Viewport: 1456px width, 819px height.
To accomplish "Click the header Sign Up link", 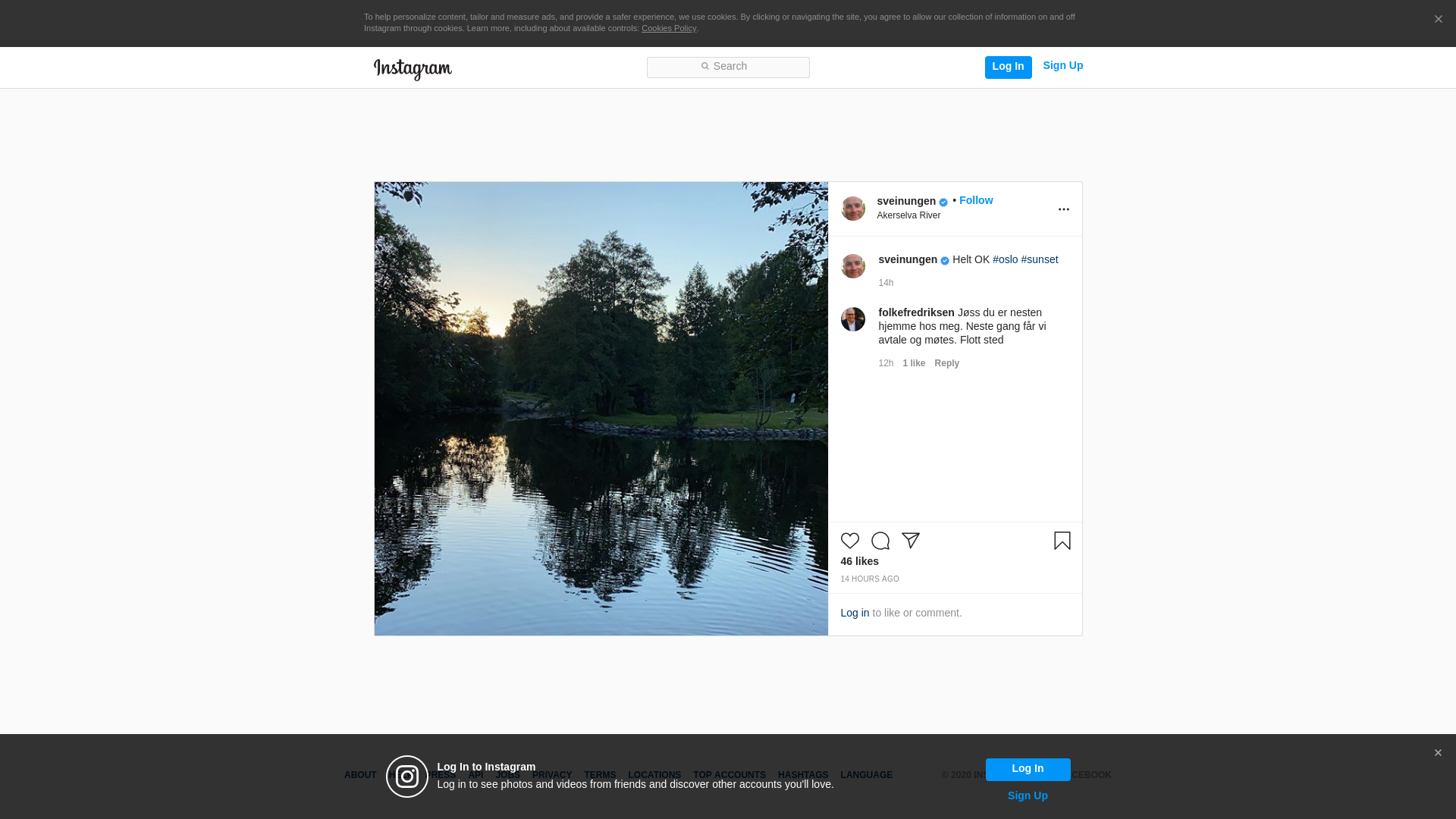I will (1062, 66).
